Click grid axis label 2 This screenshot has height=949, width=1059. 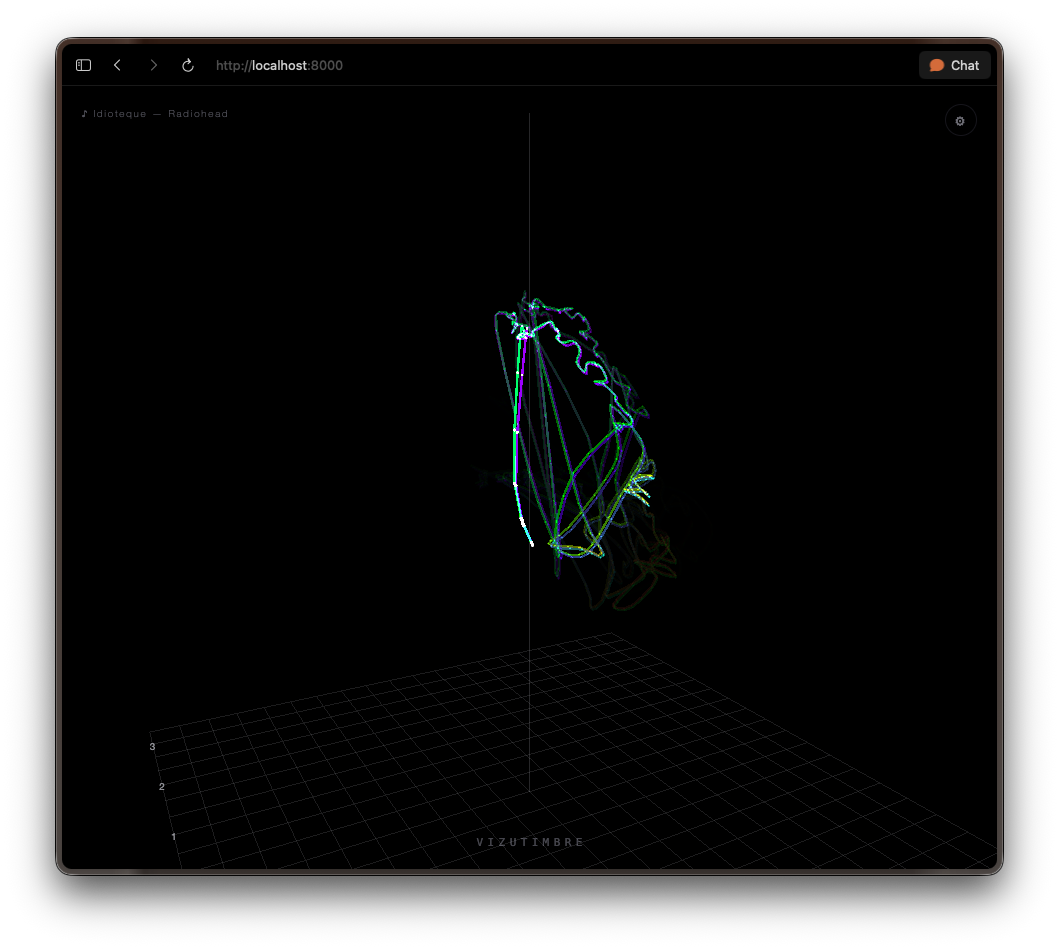point(162,786)
